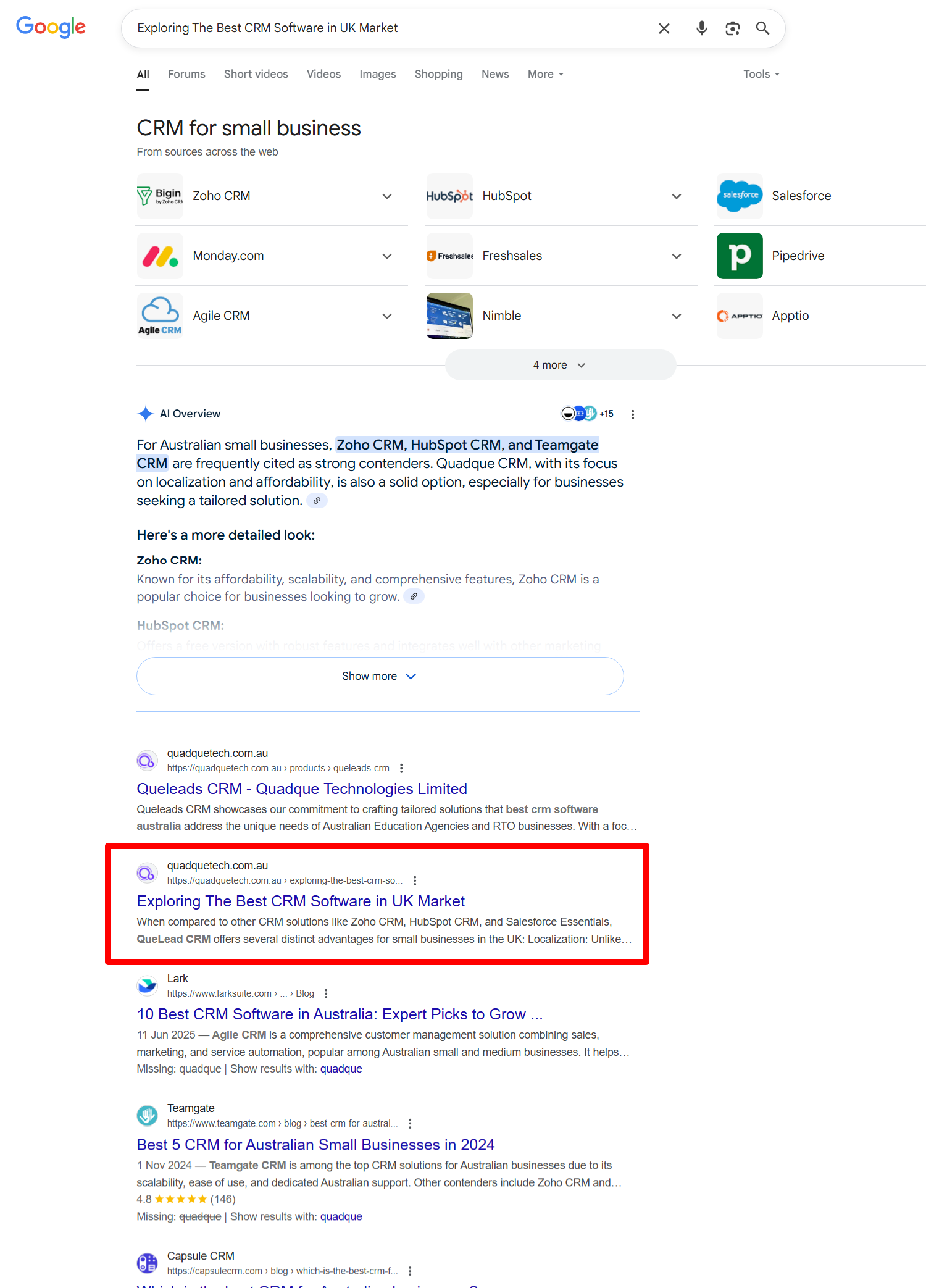This screenshot has height=1288, width=926.
Task: Open three-dot menu beside the Lark result URL
Action: (x=326, y=993)
